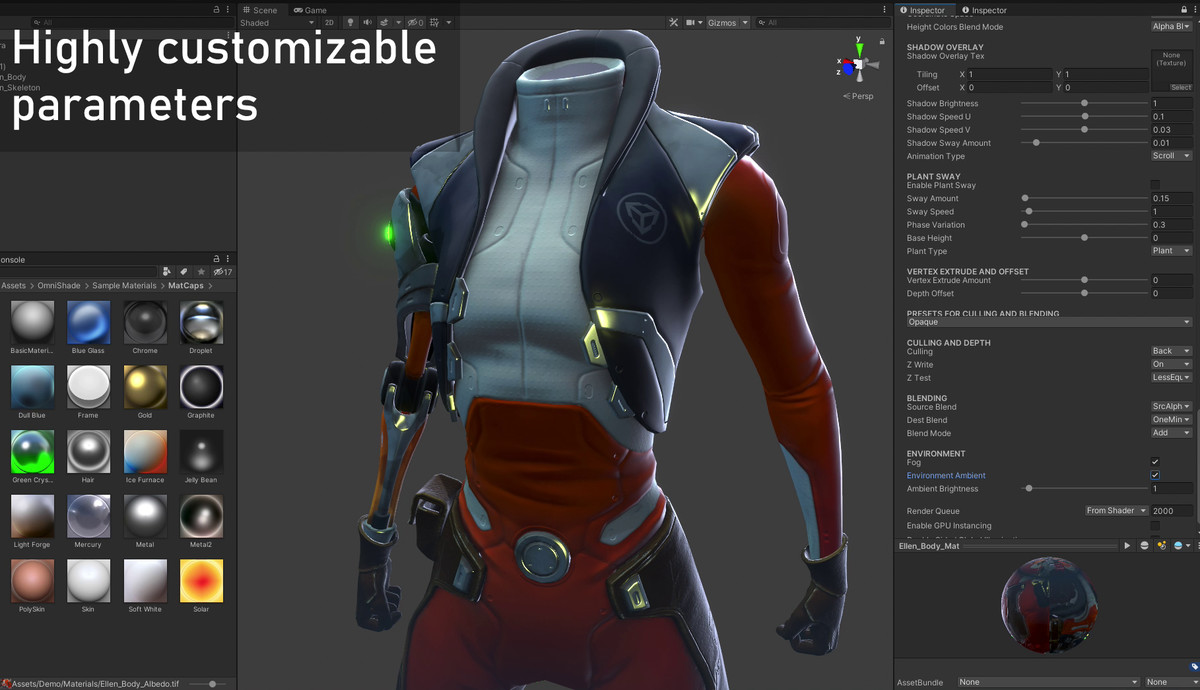The width and height of the screenshot is (1200, 690).
Task: Click the search by label tag icon
Action: click(x=184, y=271)
